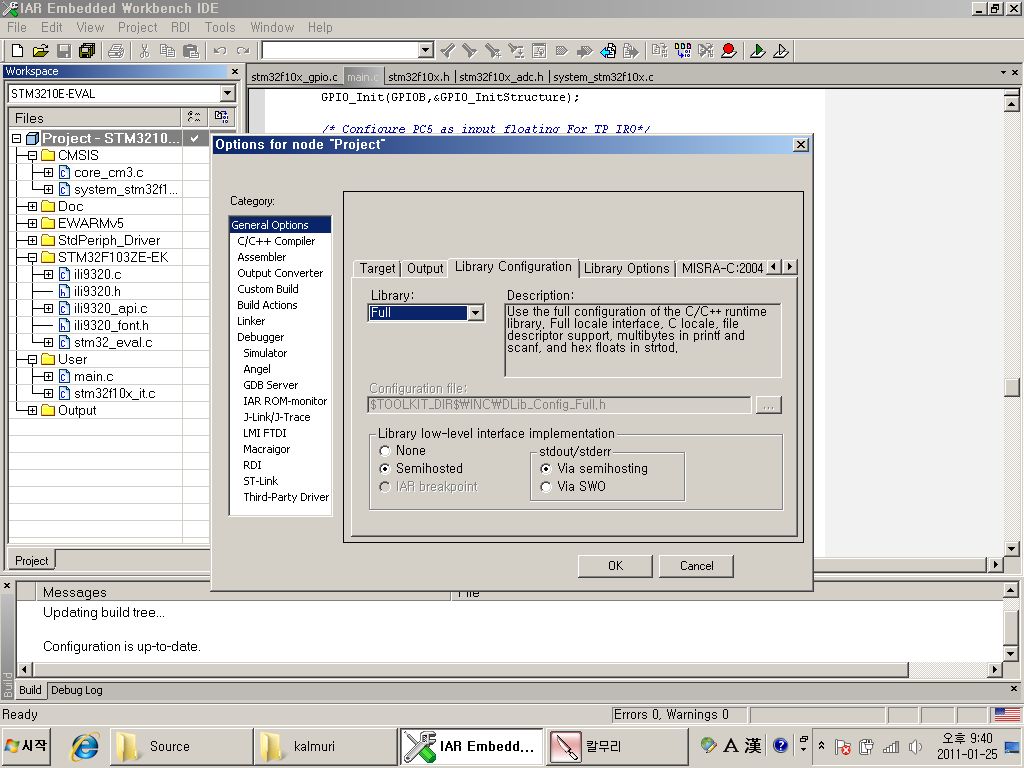Select the ST-Link debugger category

[x=261, y=481]
